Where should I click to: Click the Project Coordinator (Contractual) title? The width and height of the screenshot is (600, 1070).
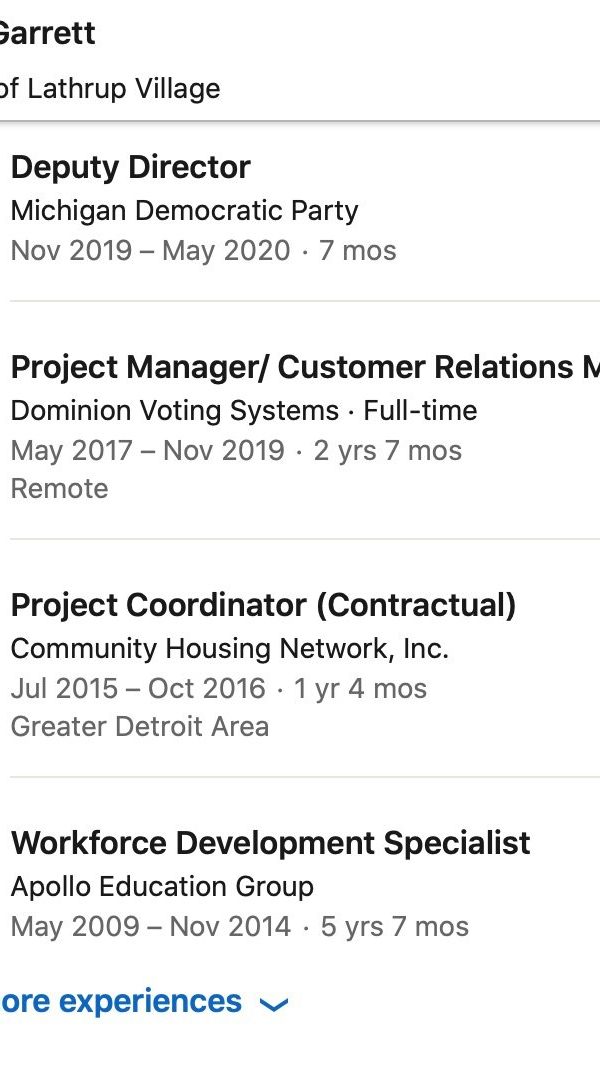point(263,605)
